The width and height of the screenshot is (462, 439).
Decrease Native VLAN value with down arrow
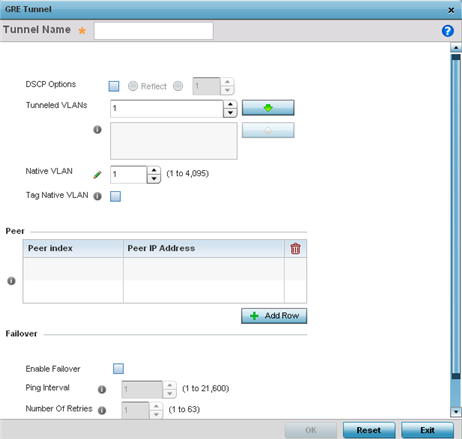[154, 179]
